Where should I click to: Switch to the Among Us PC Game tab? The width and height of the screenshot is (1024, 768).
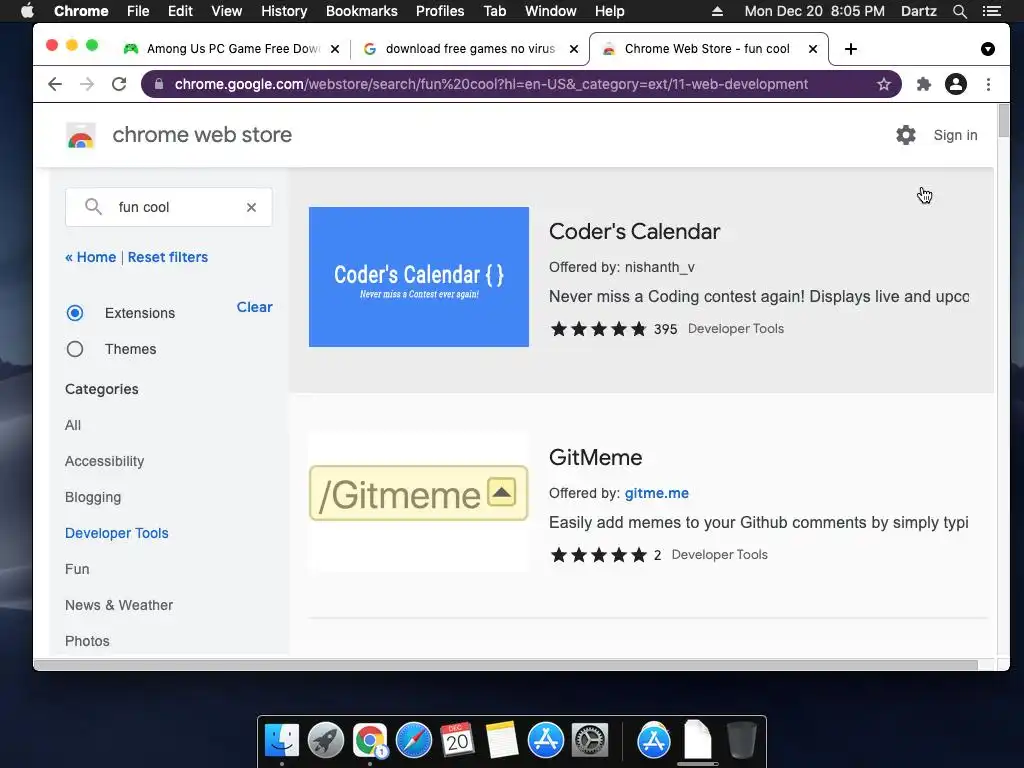coord(232,49)
